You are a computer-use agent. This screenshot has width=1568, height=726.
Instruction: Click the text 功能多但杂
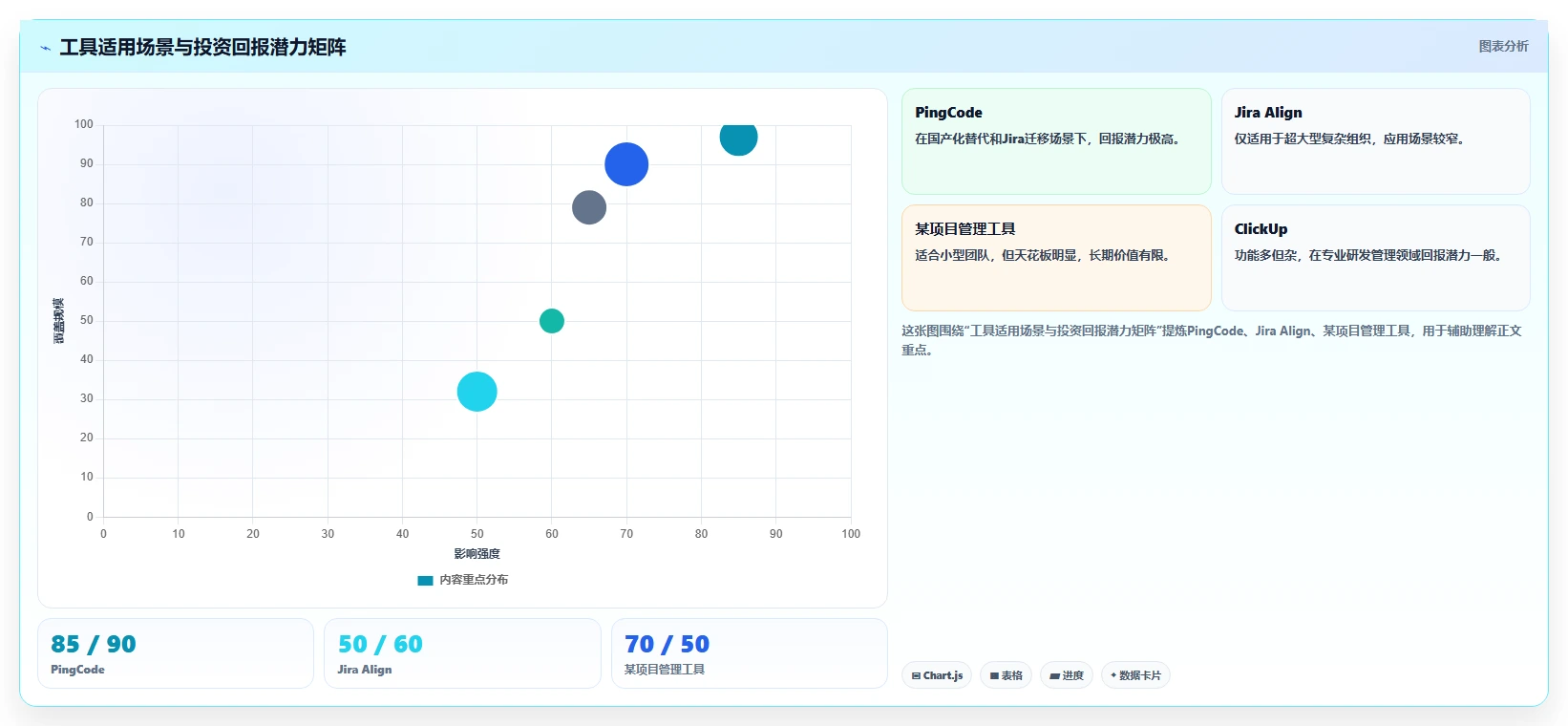1265,255
